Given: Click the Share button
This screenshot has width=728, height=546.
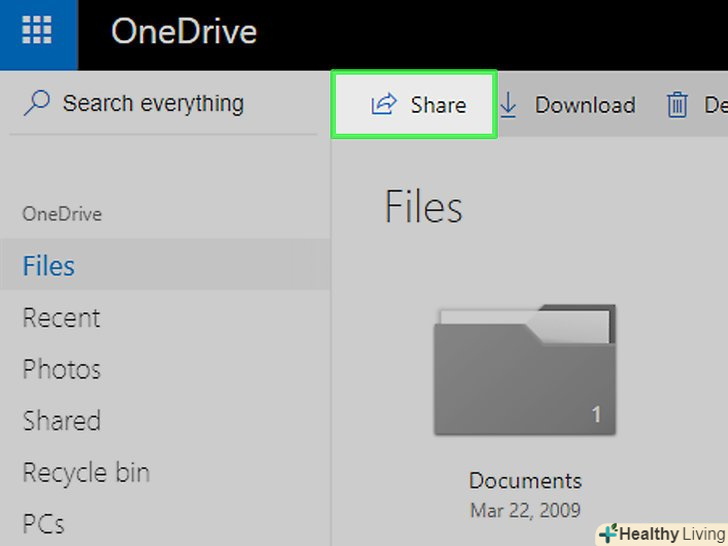Looking at the screenshot, I should [414, 104].
